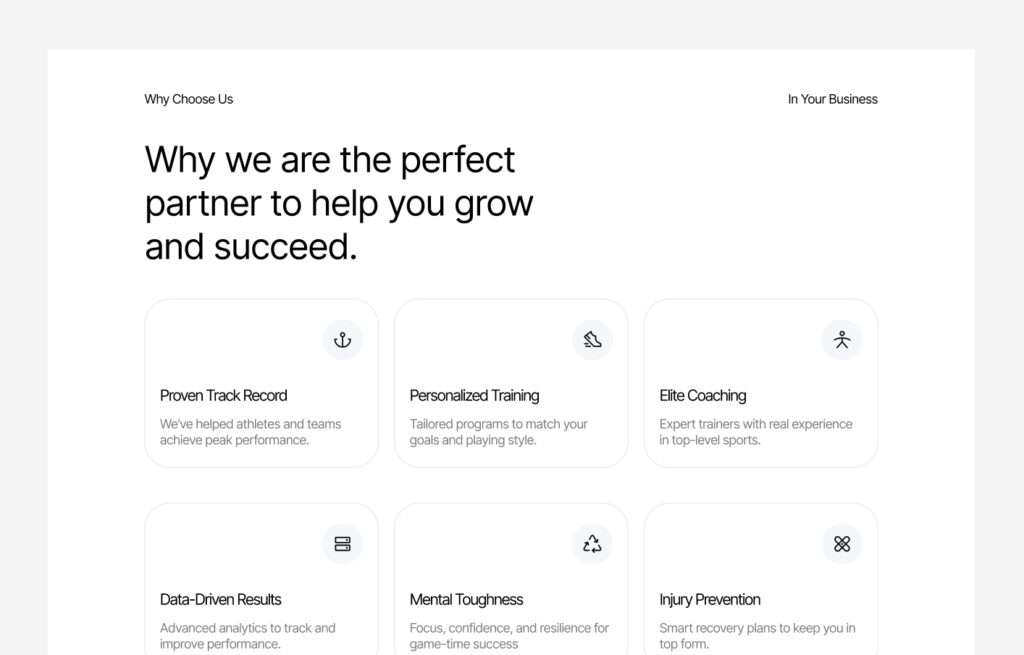
Task: Click the Advanced analytics description text
Action: [247, 636]
